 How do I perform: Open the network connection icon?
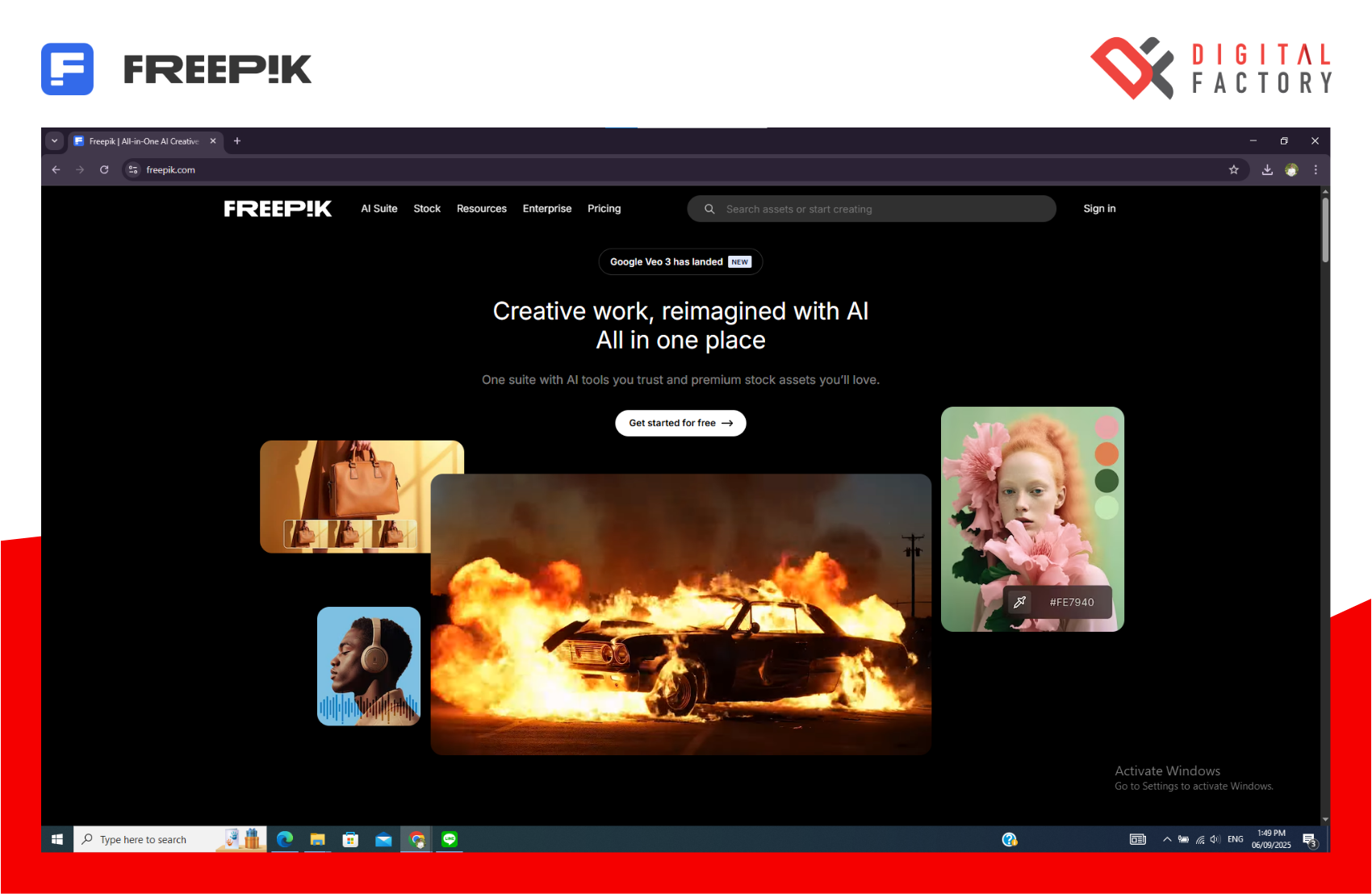click(x=1200, y=839)
